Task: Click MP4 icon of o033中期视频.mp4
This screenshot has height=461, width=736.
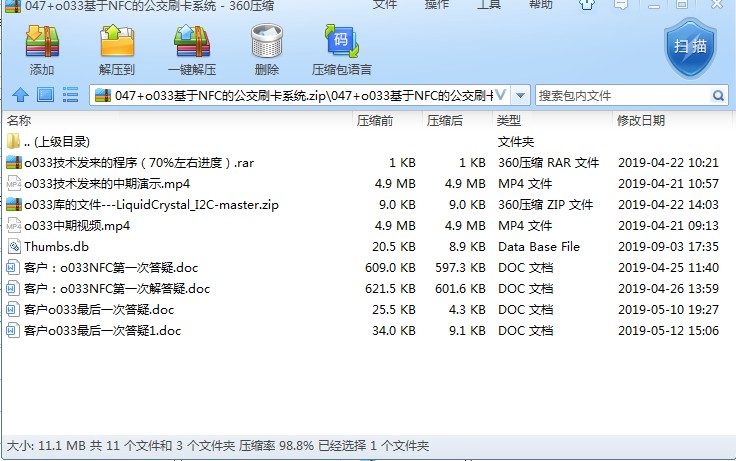Action: point(14,225)
